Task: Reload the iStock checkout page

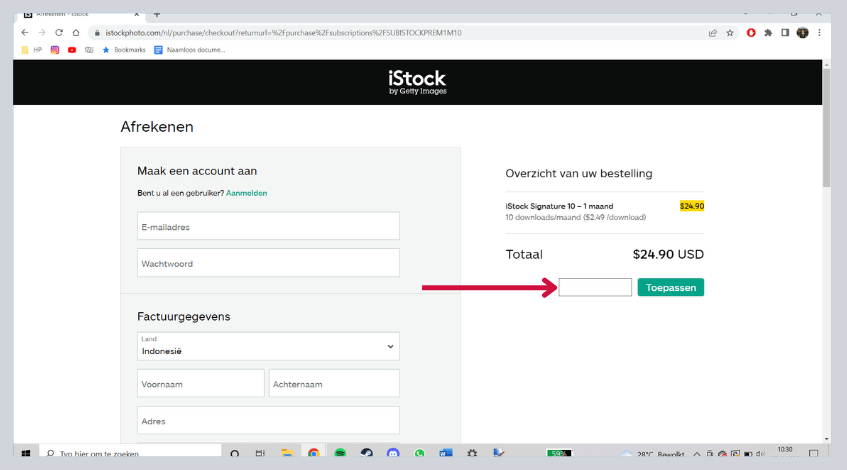Action: [59, 33]
